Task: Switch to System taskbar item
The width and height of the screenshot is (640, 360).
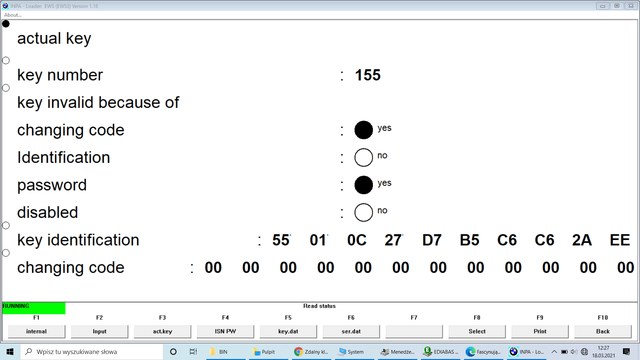Action: 354,351
